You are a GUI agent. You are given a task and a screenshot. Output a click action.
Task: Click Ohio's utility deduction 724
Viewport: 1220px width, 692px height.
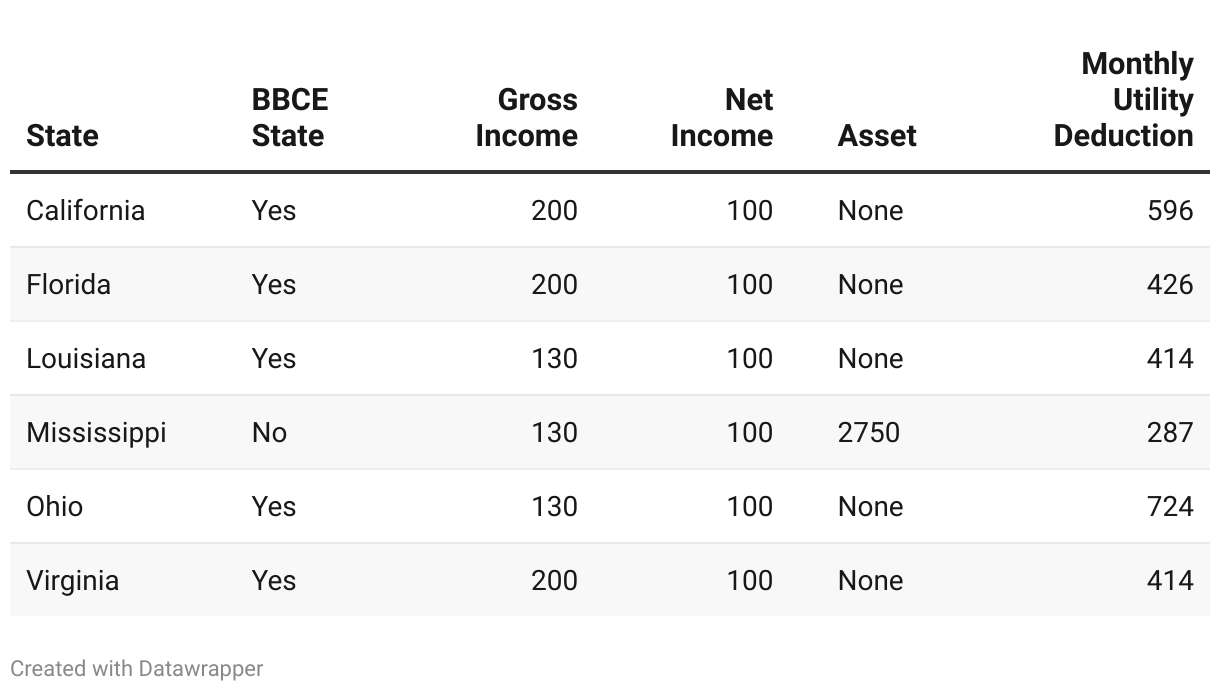pos(1170,507)
